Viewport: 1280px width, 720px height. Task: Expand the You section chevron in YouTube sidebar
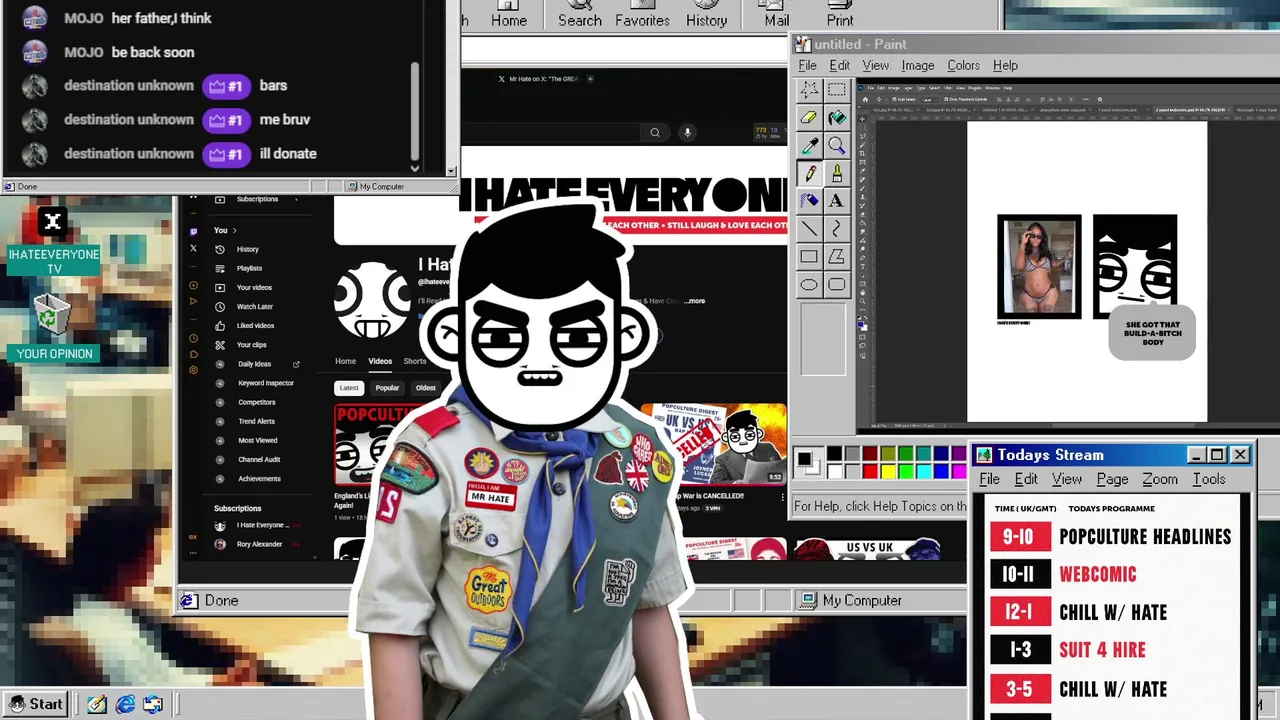[234, 230]
